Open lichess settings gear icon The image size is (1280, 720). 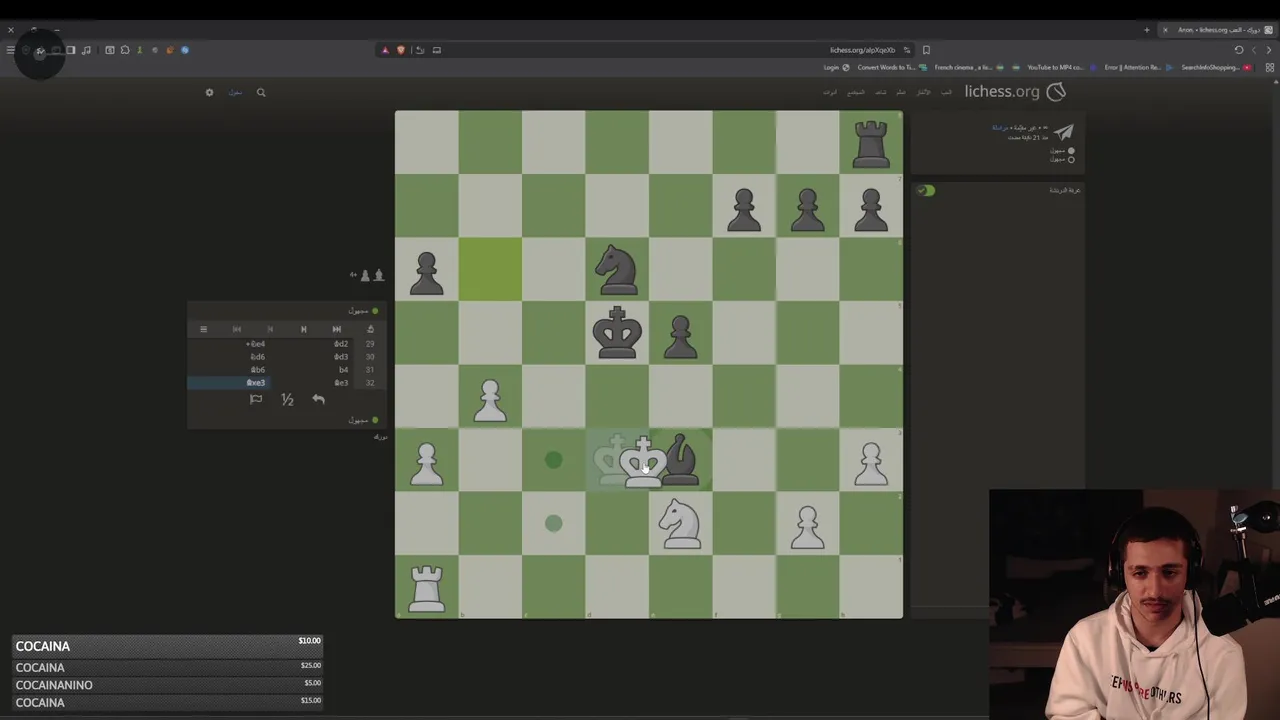click(209, 92)
